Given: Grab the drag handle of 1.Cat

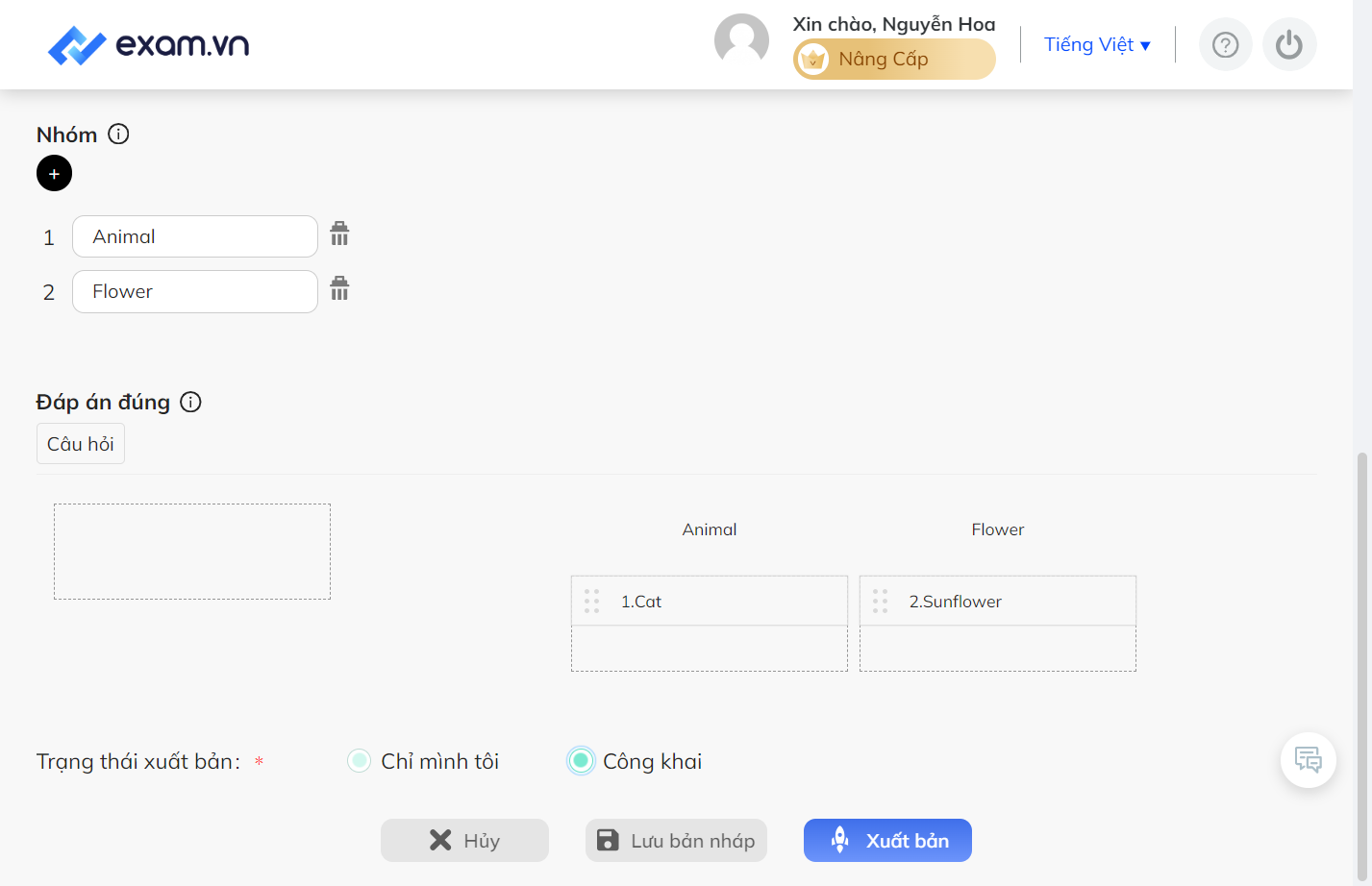Looking at the screenshot, I should 591,602.
